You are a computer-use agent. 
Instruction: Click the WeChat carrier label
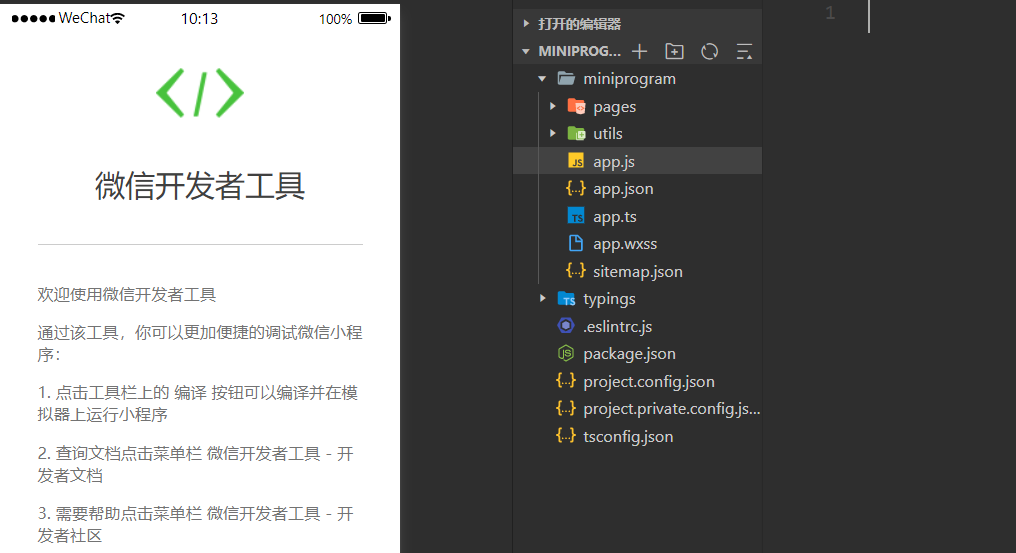tap(84, 18)
